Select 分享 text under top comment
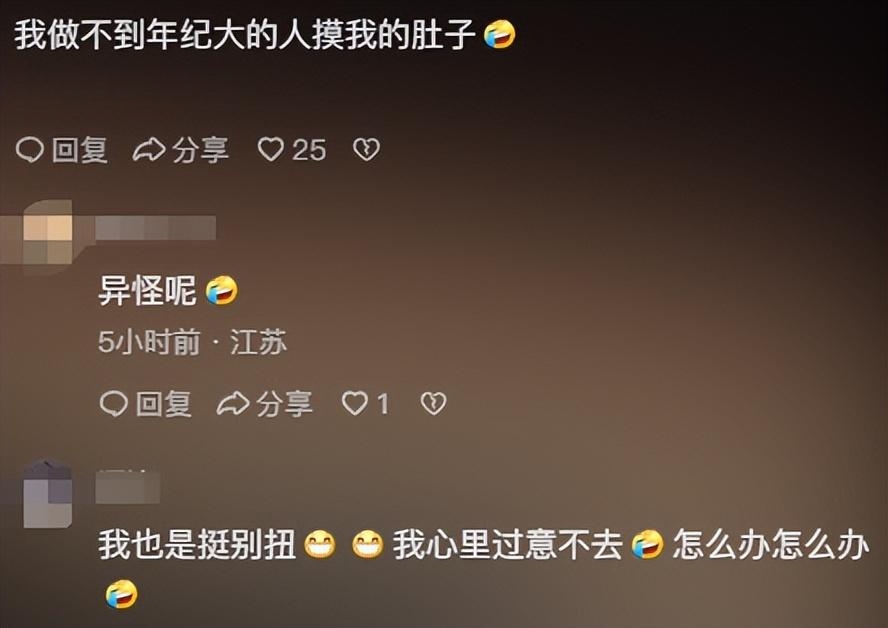The height and width of the screenshot is (628, 888). (200, 150)
